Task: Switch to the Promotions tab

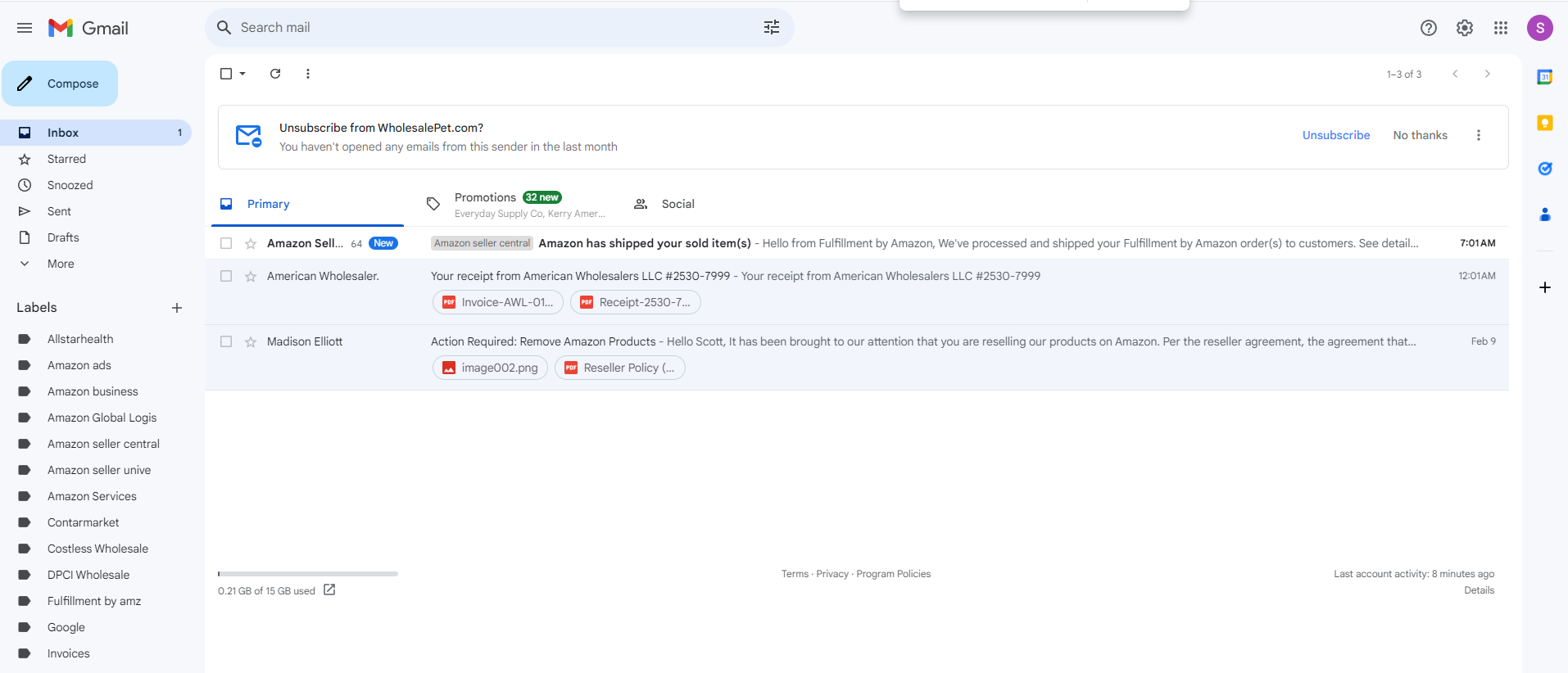Action: [x=514, y=204]
